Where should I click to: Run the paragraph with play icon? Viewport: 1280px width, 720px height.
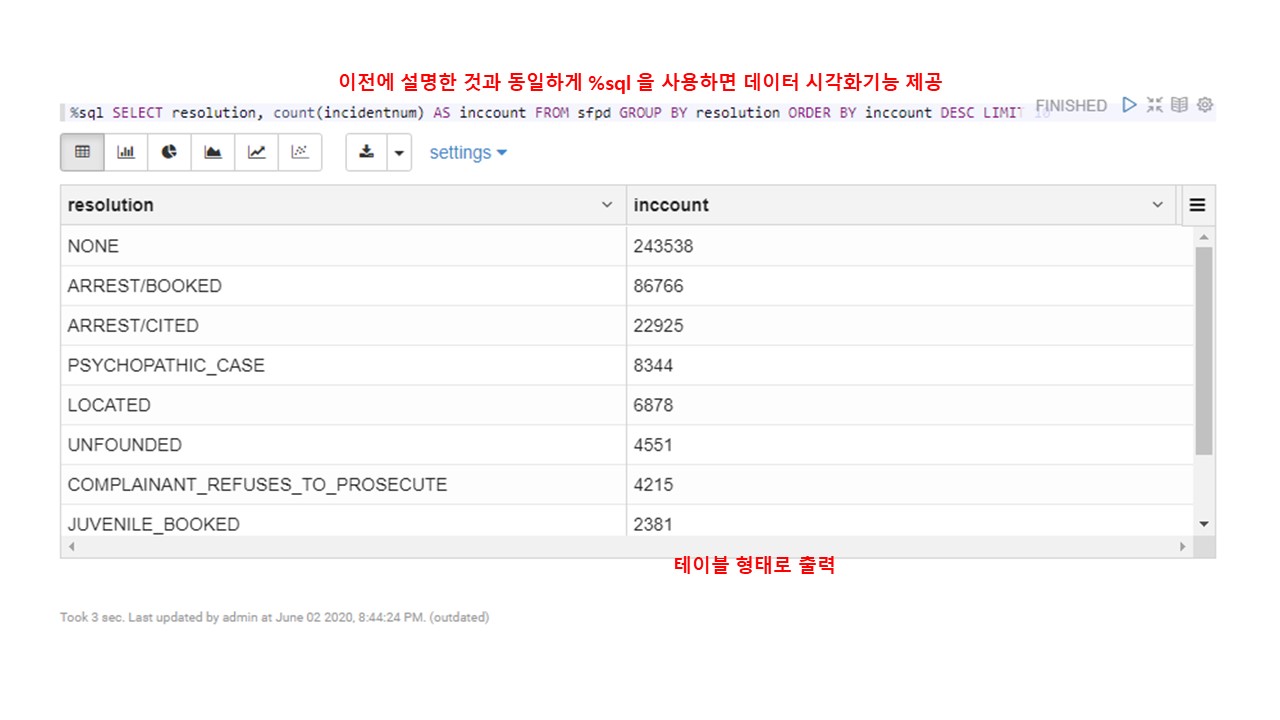(1130, 104)
